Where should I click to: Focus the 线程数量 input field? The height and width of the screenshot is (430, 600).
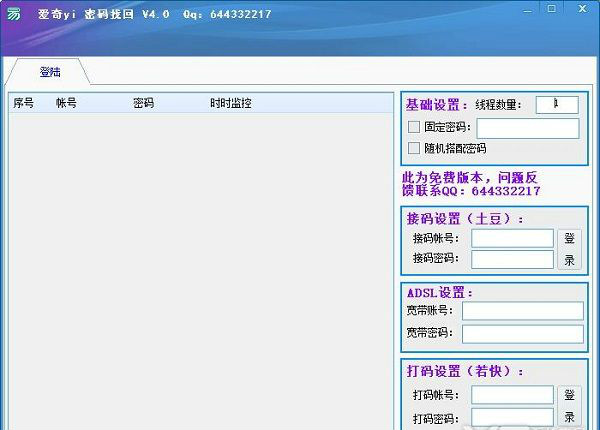click(x=557, y=104)
